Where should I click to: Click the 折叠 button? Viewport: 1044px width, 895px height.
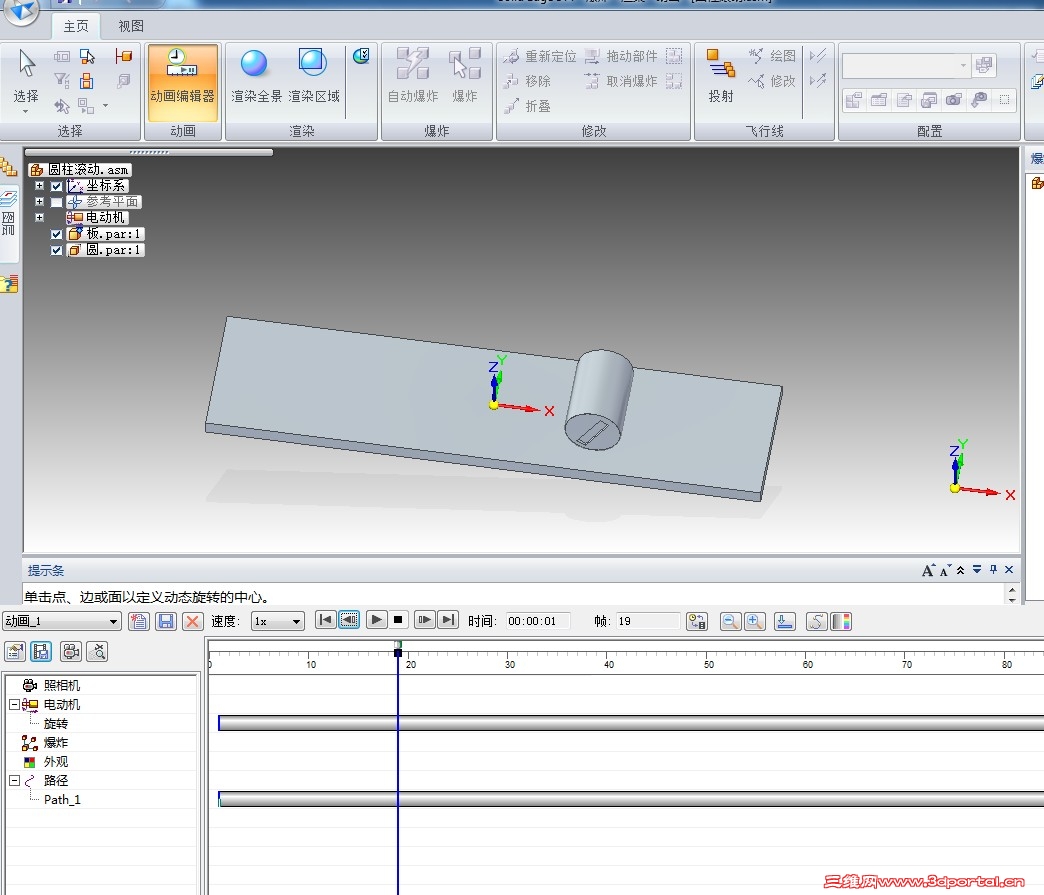[527, 106]
